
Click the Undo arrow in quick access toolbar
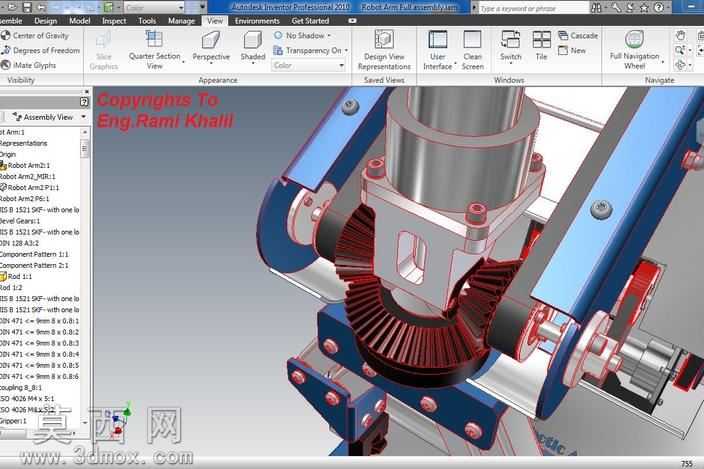coord(42,7)
